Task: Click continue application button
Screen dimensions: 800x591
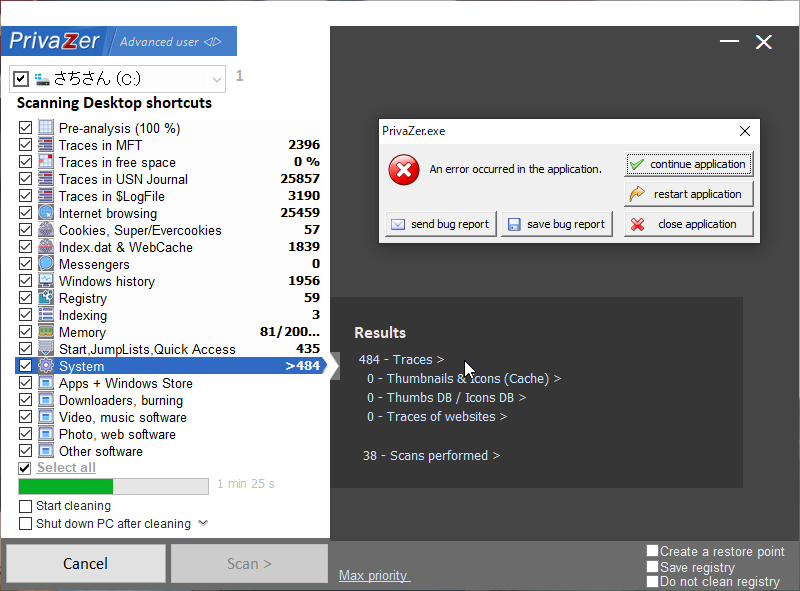Action: tap(688, 164)
